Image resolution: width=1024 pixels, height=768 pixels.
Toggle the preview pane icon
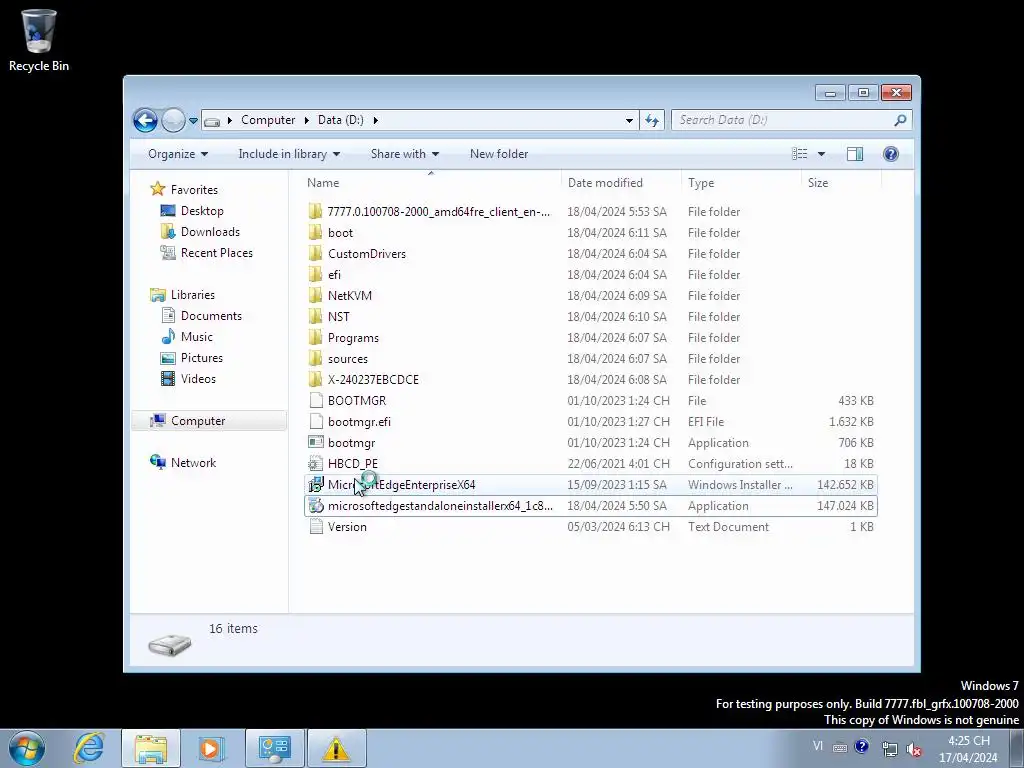855,154
